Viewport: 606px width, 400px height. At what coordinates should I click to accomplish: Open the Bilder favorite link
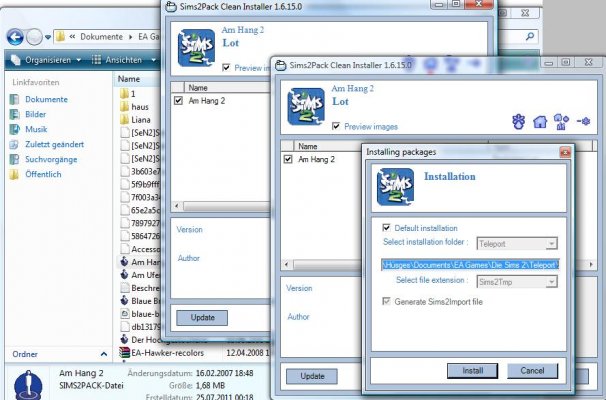click(36, 114)
